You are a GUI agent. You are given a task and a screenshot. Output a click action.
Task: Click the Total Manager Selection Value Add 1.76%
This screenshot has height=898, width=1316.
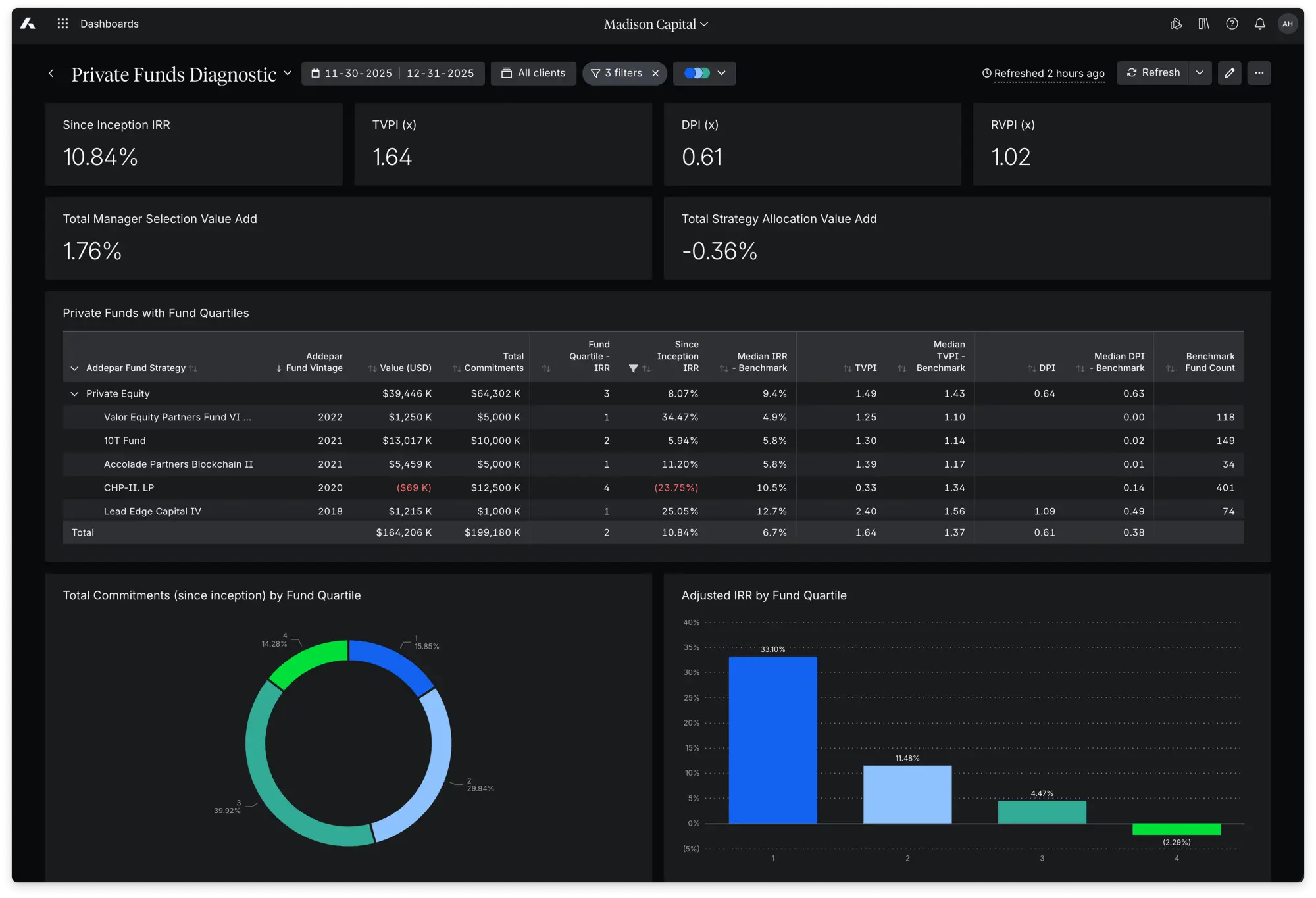[x=348, y=238]
